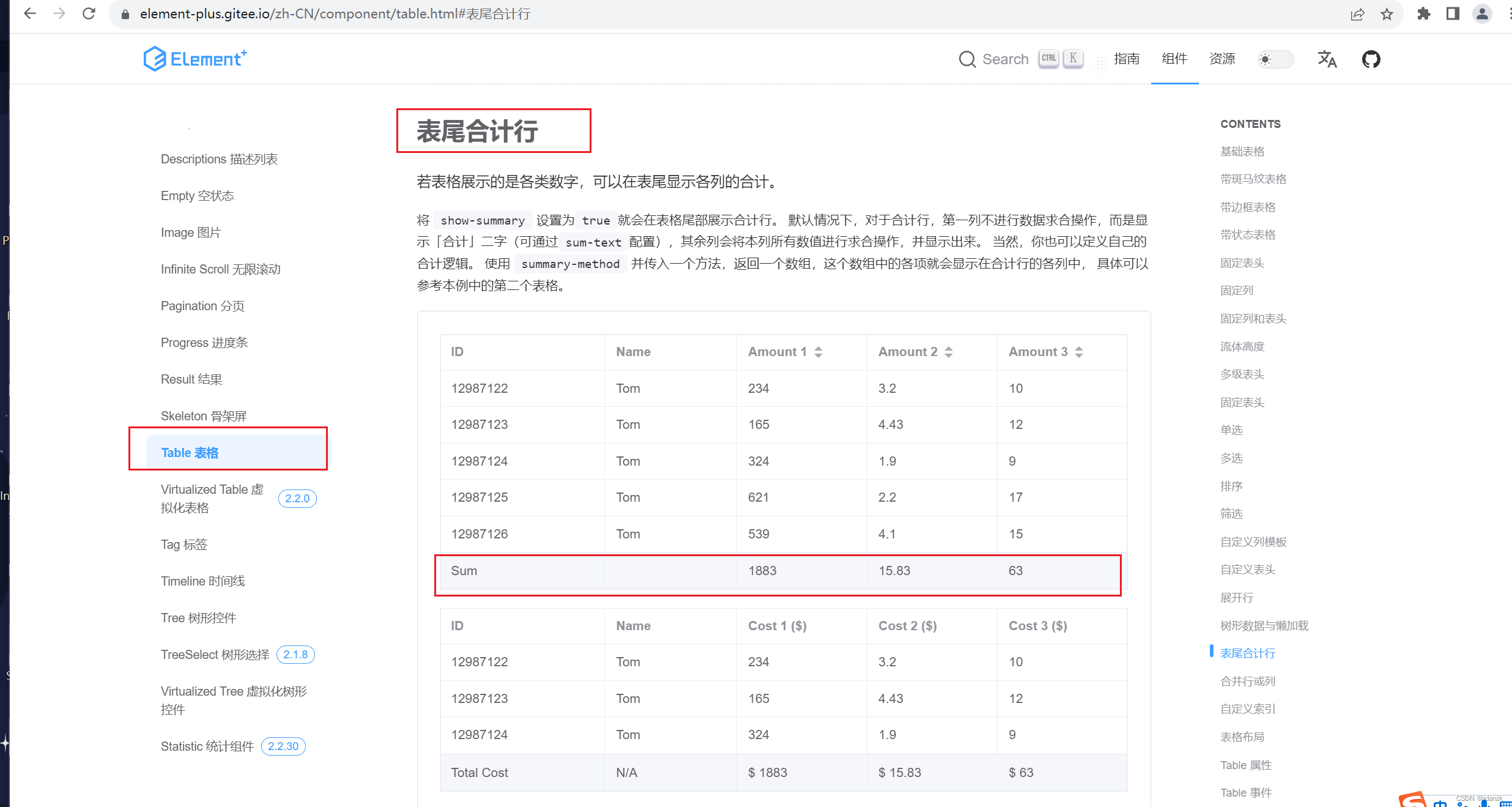This screenshot has width=1512, height=807.
Task: Open the browser profile avatar
Action: coord(1482,13)
